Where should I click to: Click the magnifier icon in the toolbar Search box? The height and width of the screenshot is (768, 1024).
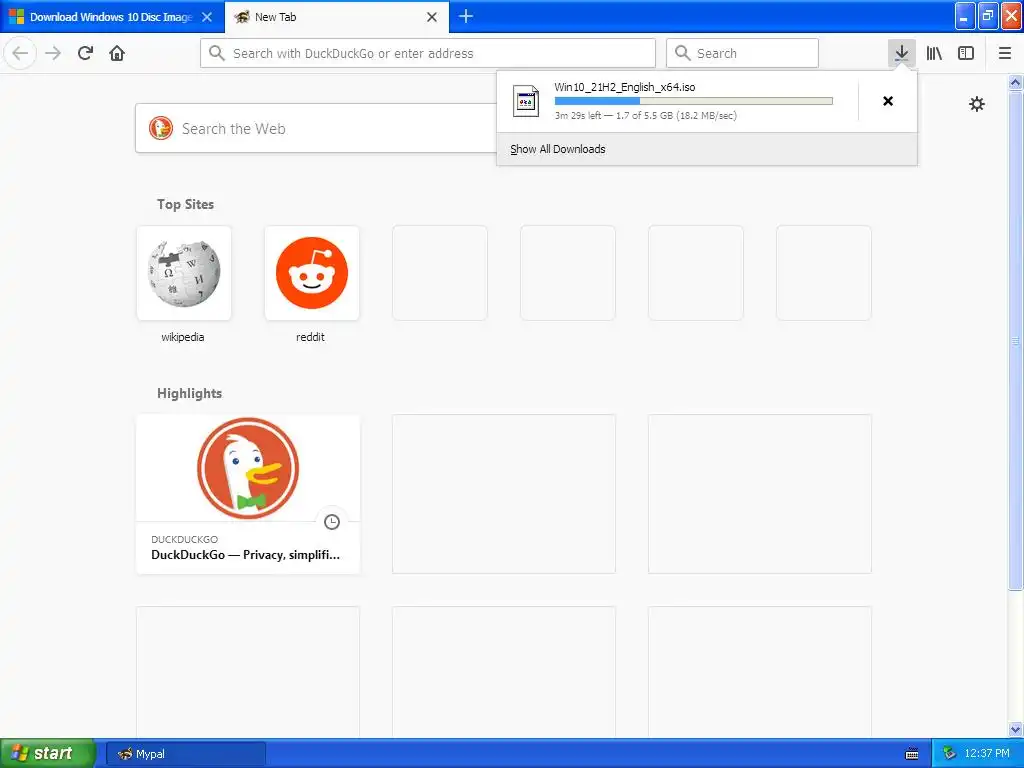[x=682, y=53]
